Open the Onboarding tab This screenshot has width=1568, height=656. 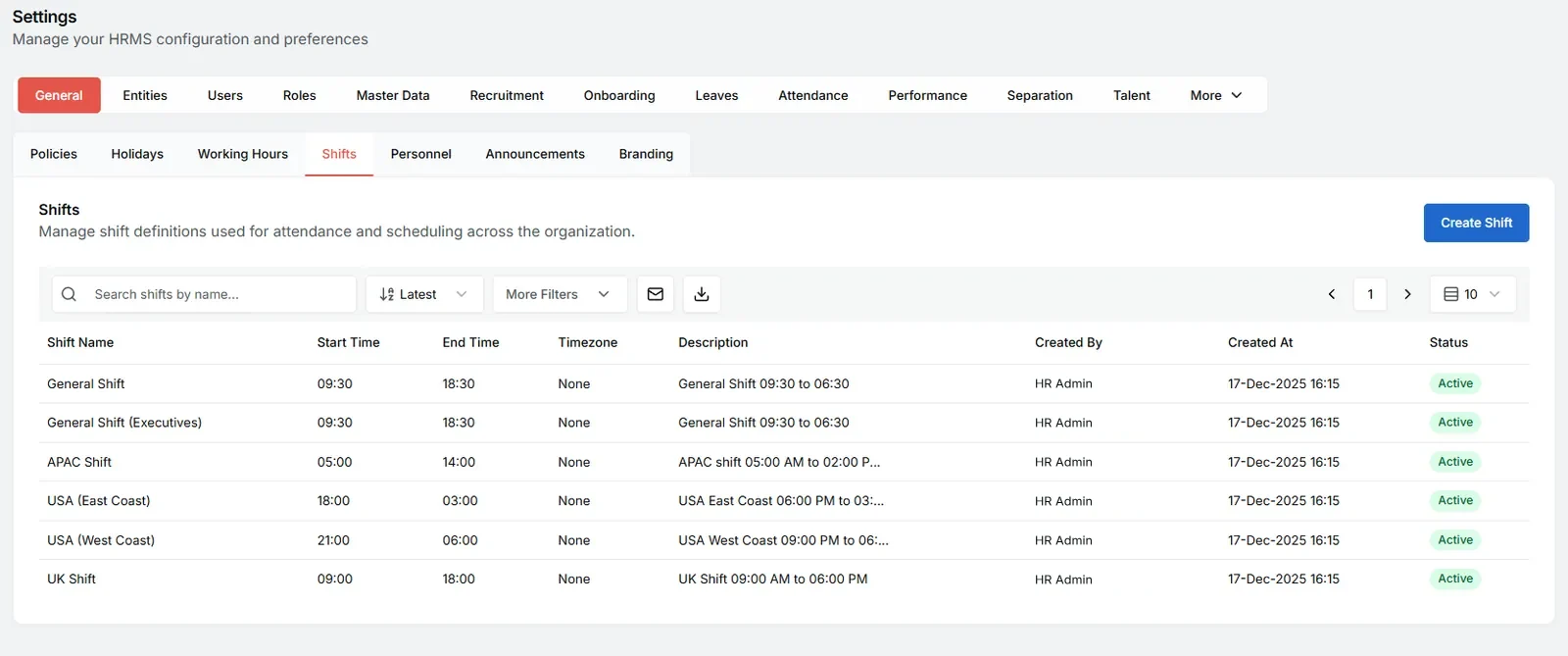(619, 95)
